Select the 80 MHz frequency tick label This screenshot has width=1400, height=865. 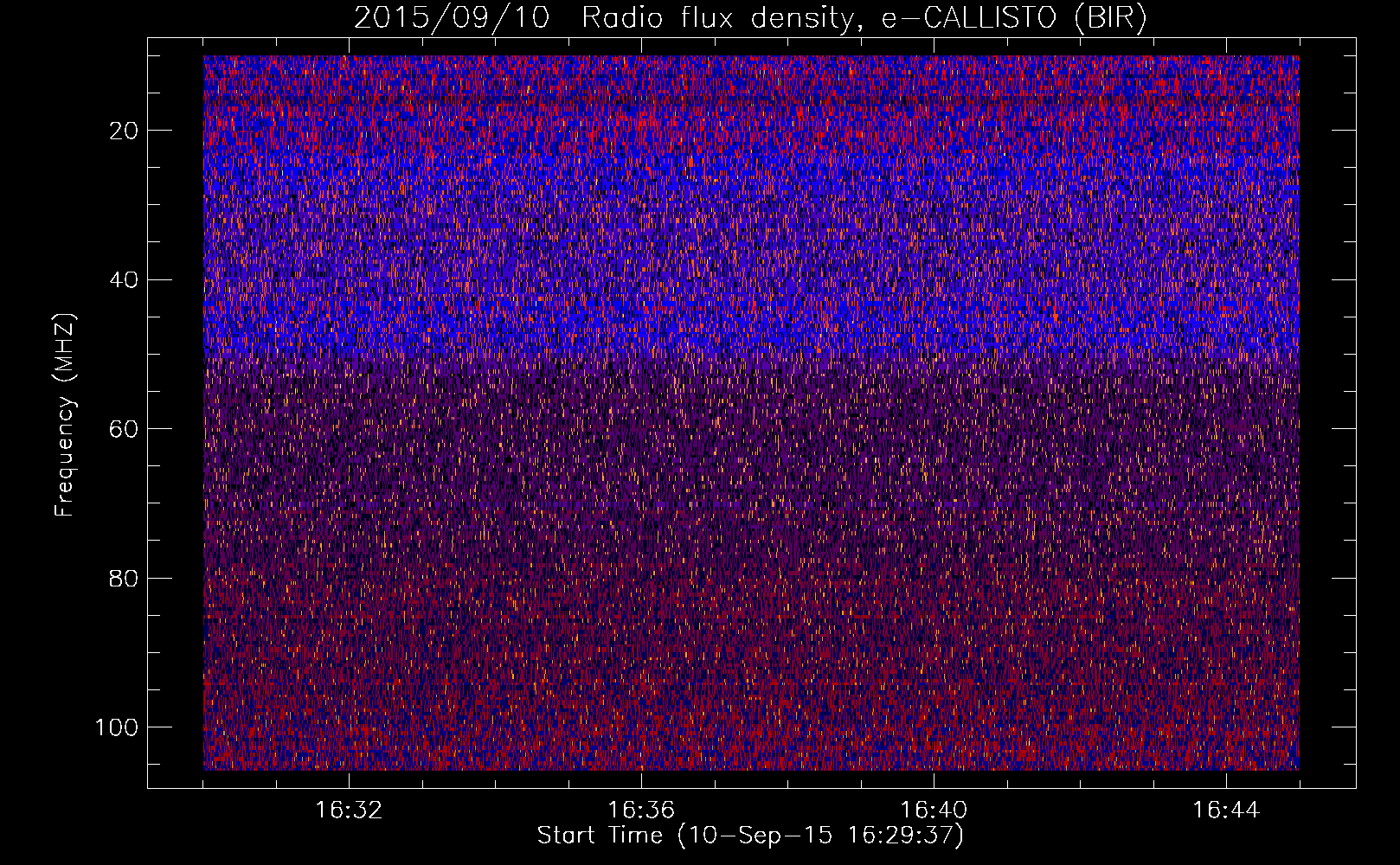coord(125,578)
